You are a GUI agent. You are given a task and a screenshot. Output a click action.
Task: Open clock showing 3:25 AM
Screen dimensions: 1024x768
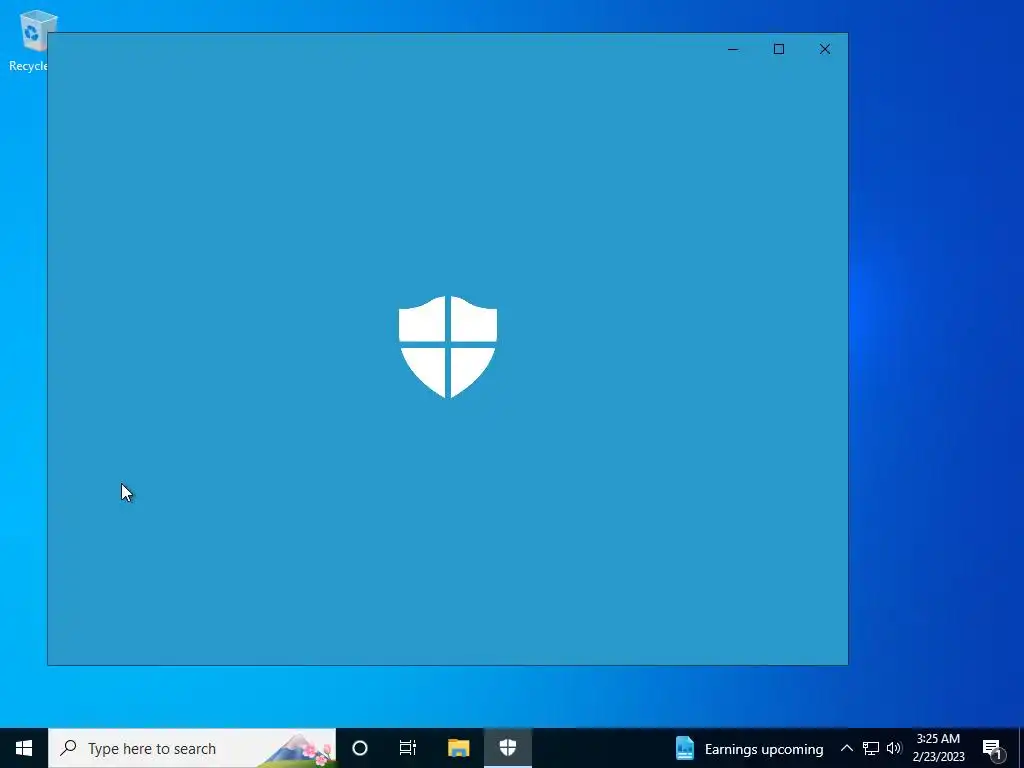tap(938, 748)
